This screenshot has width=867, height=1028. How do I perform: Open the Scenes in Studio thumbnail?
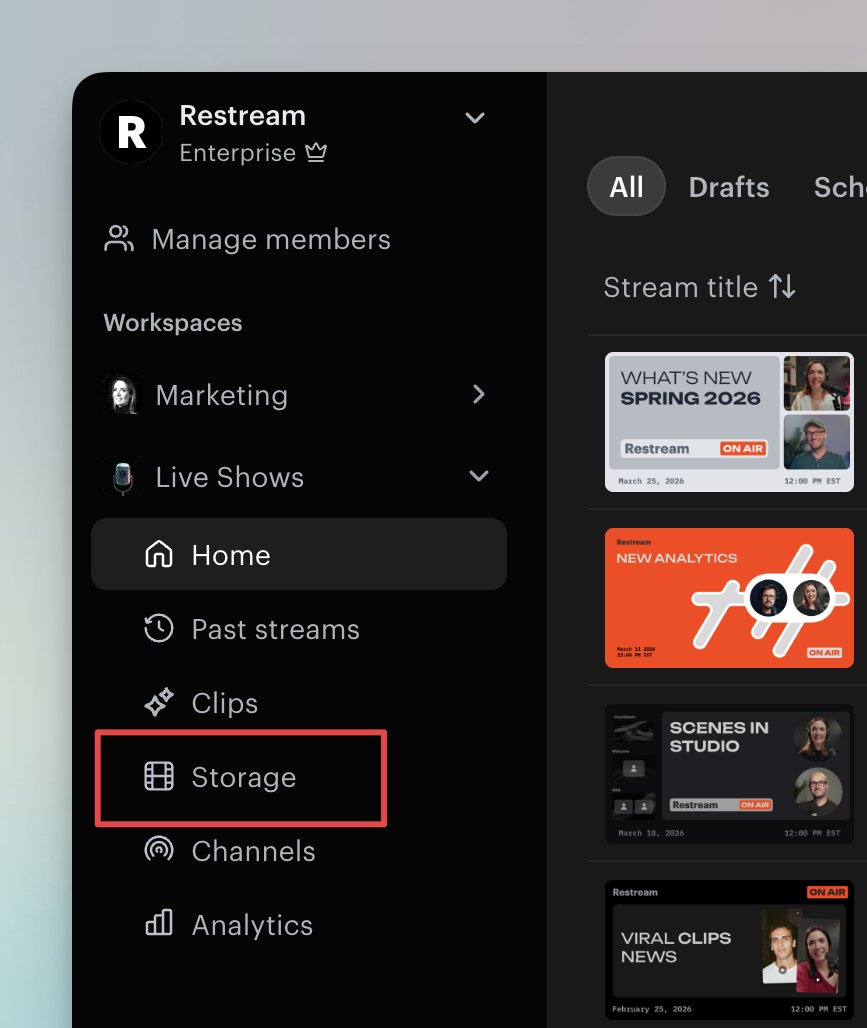pyautogui.click(x=729, y=774)
